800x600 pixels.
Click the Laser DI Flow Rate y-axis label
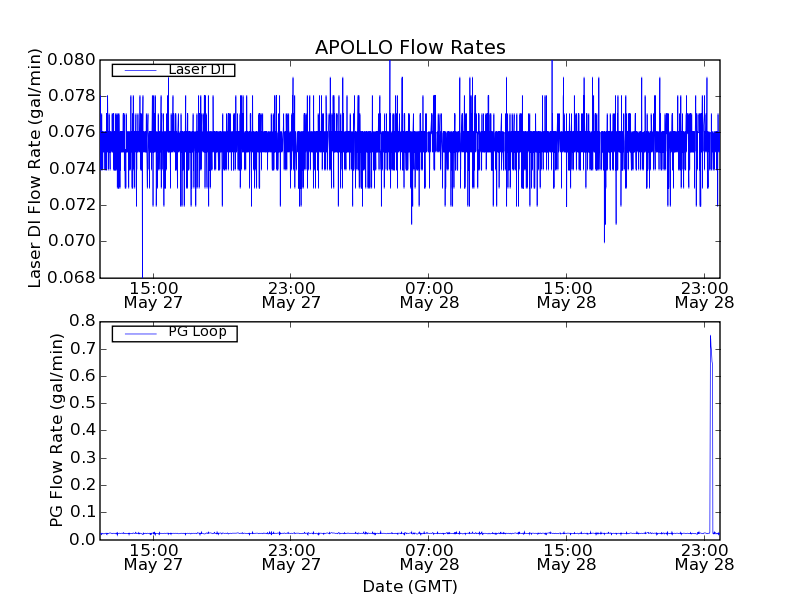pos(35,168)
